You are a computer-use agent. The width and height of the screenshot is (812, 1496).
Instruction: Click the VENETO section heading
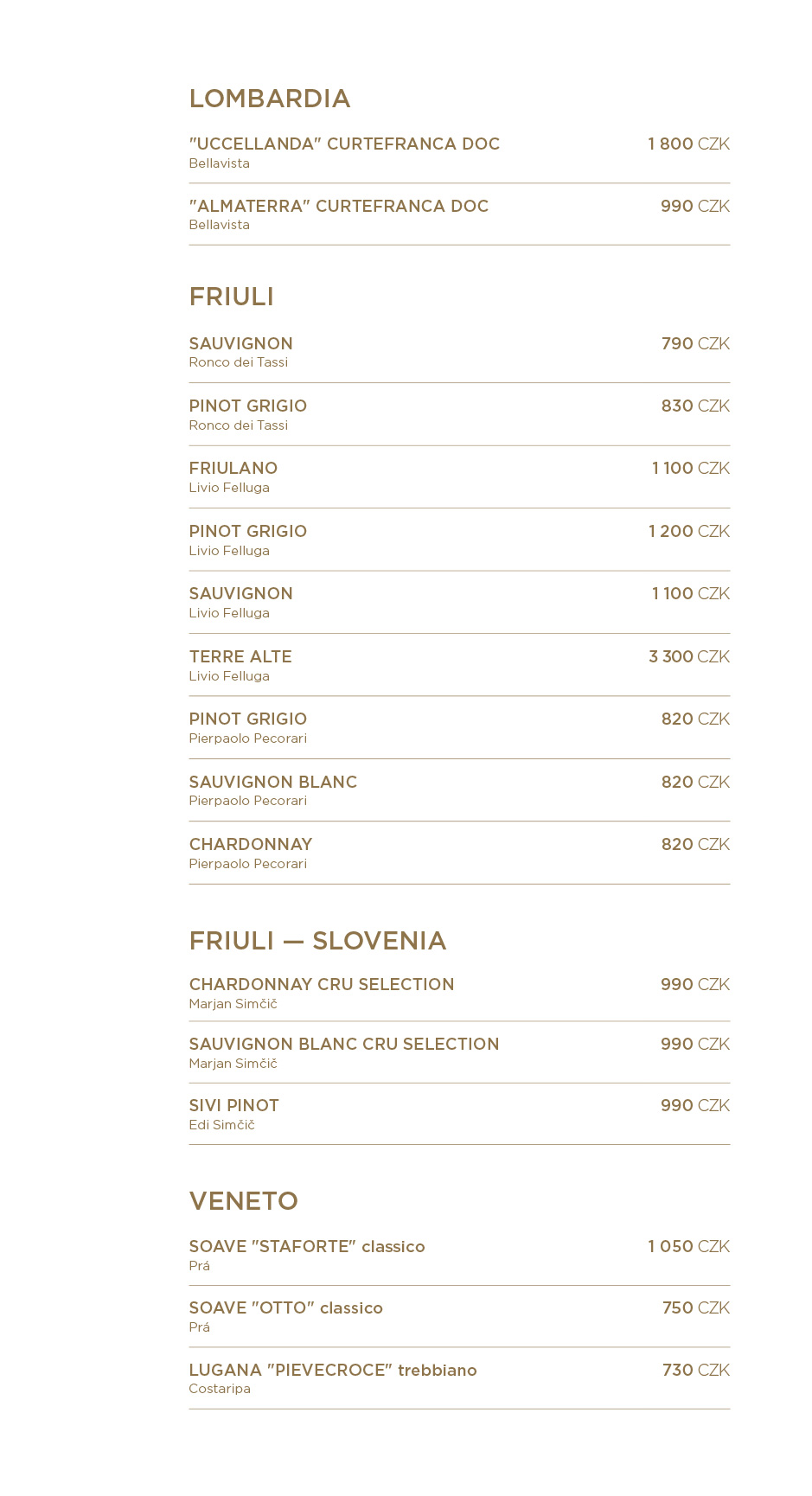pos(244,1201)
